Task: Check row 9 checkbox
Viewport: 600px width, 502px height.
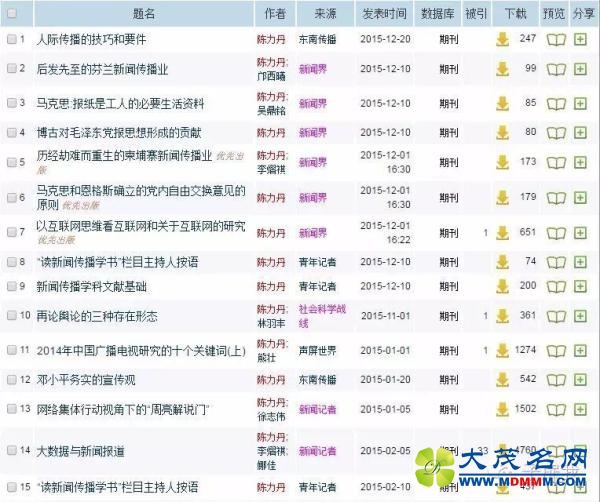Action: (12, 286)
